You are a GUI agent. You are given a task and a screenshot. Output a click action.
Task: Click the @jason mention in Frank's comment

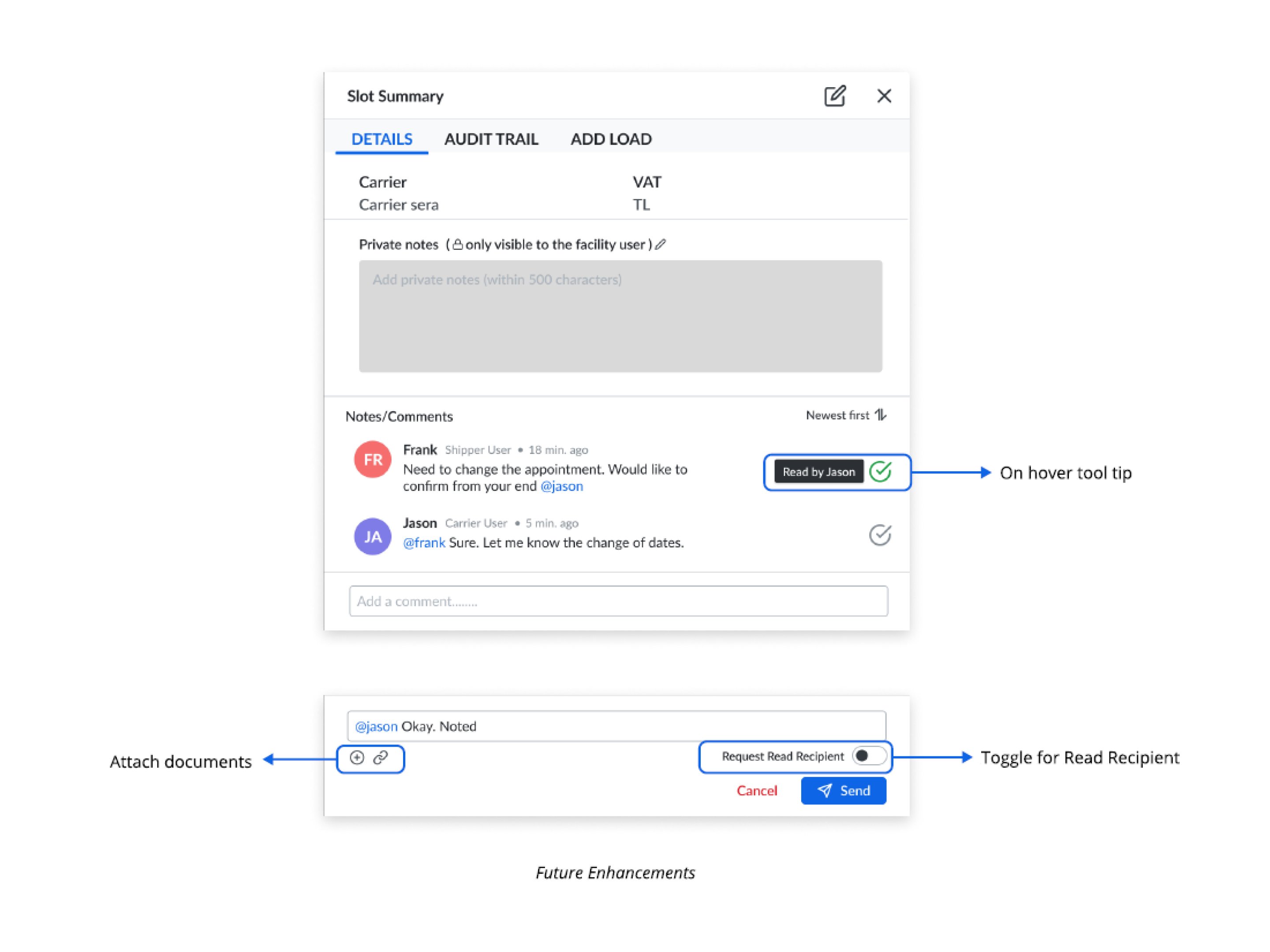click(x=561, y=487)
